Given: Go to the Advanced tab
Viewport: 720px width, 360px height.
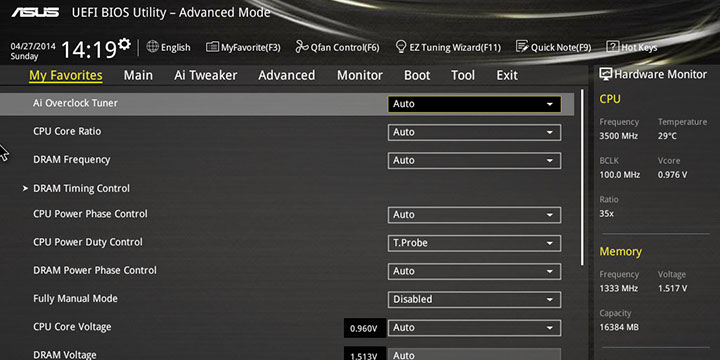Looking at the screenshot, I should [287, 75].
